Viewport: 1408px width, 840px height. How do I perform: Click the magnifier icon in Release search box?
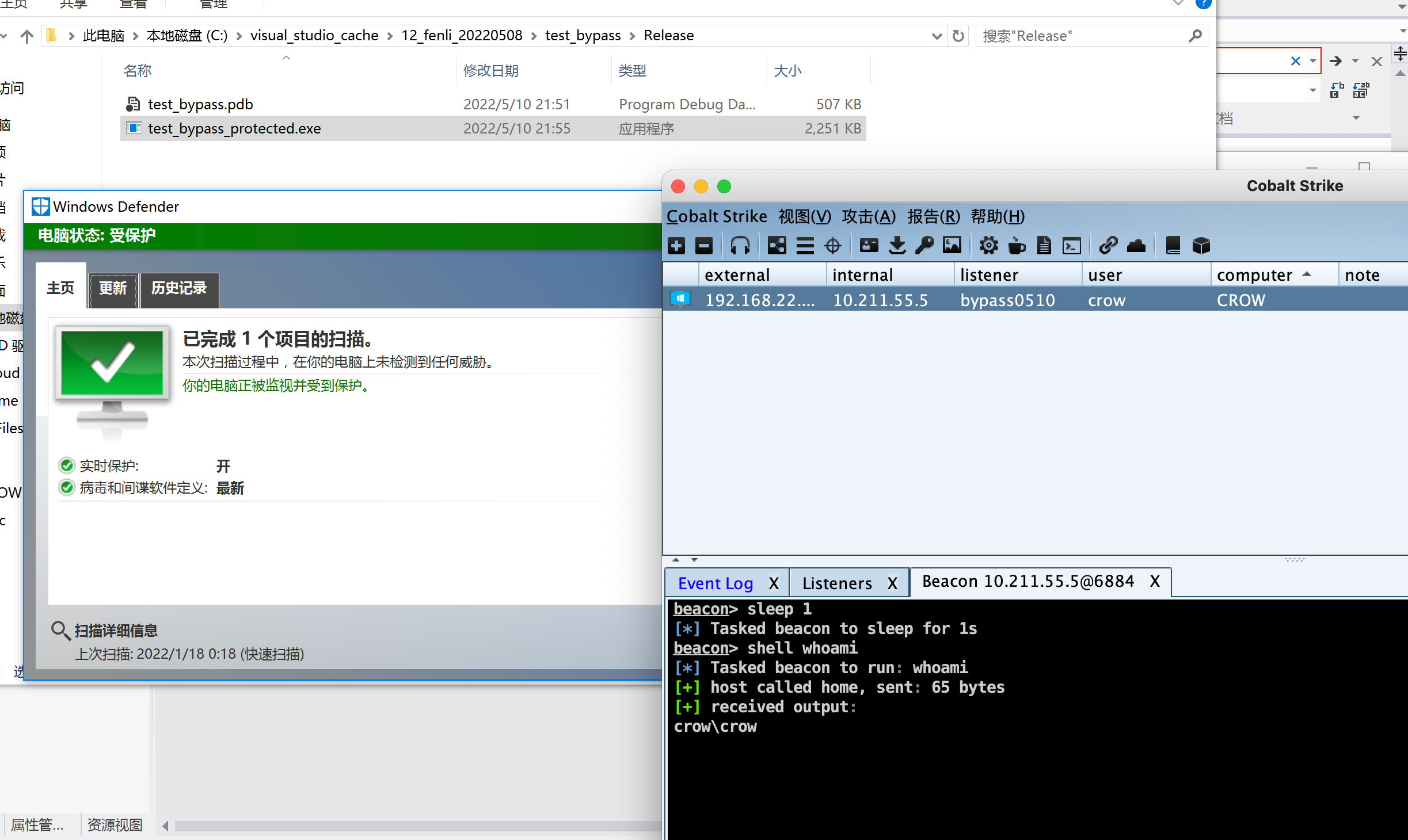1196,36
